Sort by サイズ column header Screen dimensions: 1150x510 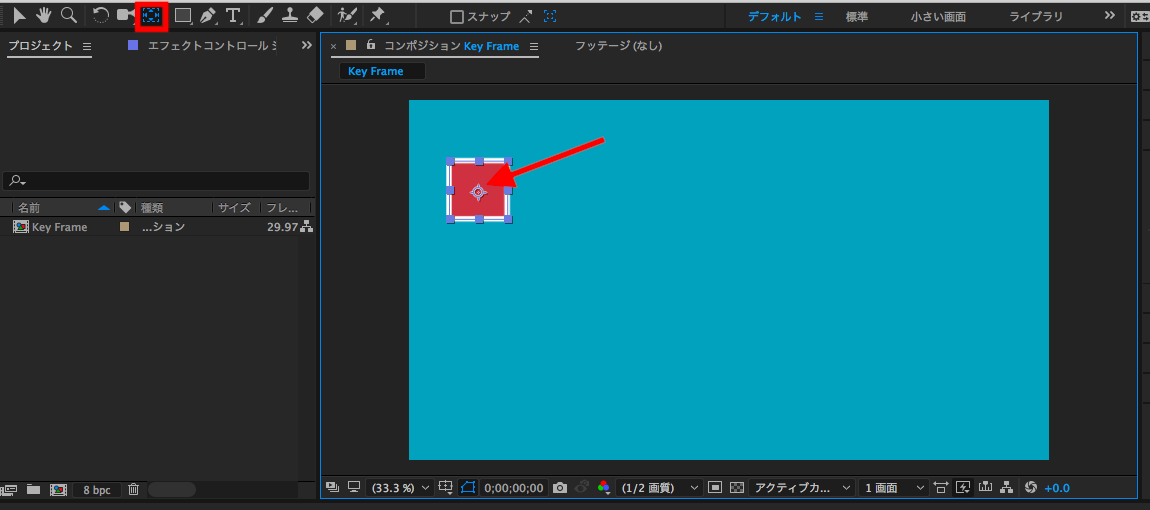click(234, 208)
